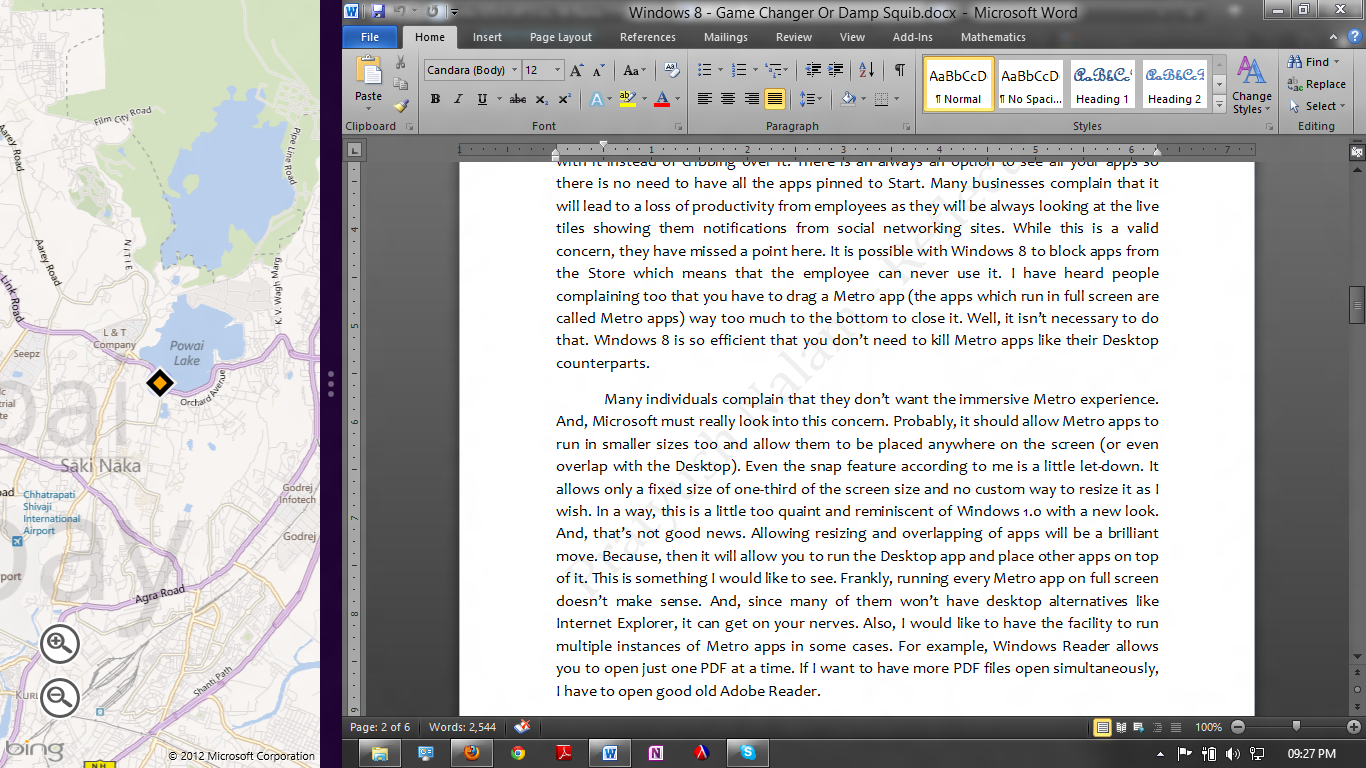Click the Cut scissors icon
Image resolution: width=1366 pixels, height=768 pixels.
click(400, 62)
